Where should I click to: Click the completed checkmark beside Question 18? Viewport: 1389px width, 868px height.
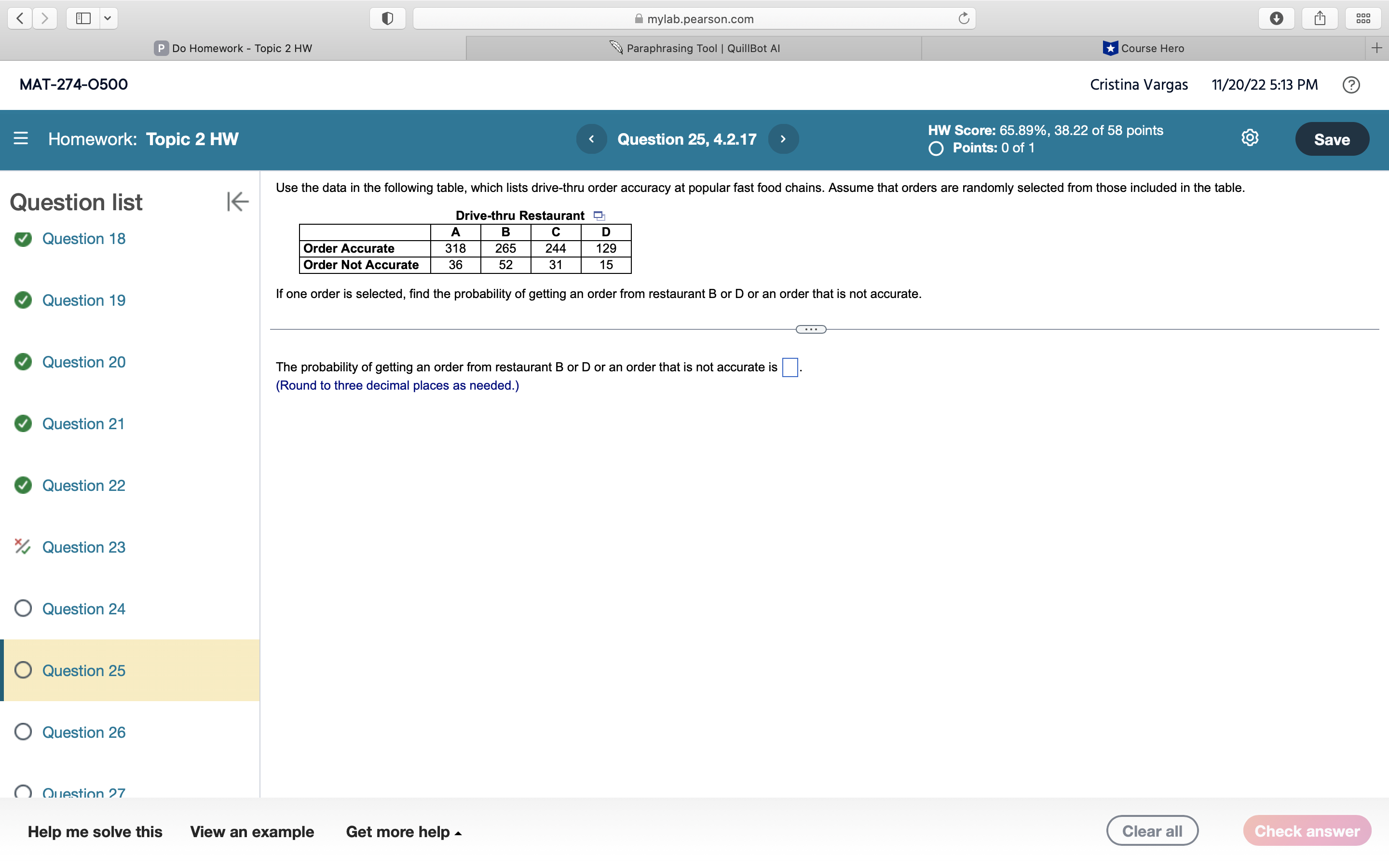23,239
